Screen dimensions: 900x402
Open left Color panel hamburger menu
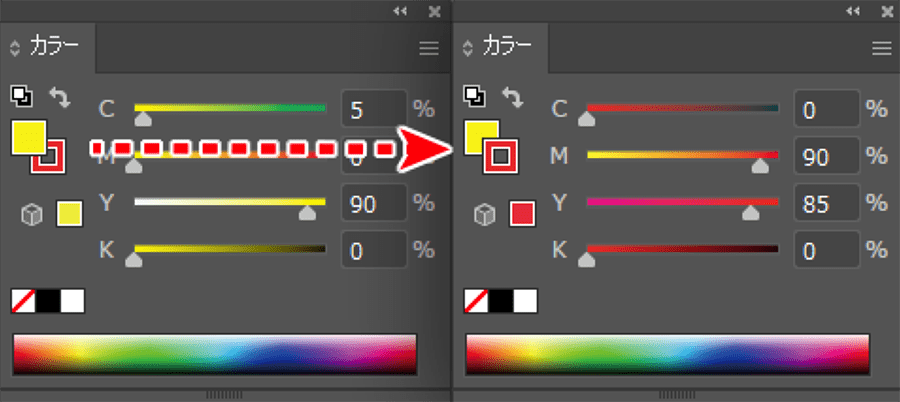[429, 49]
